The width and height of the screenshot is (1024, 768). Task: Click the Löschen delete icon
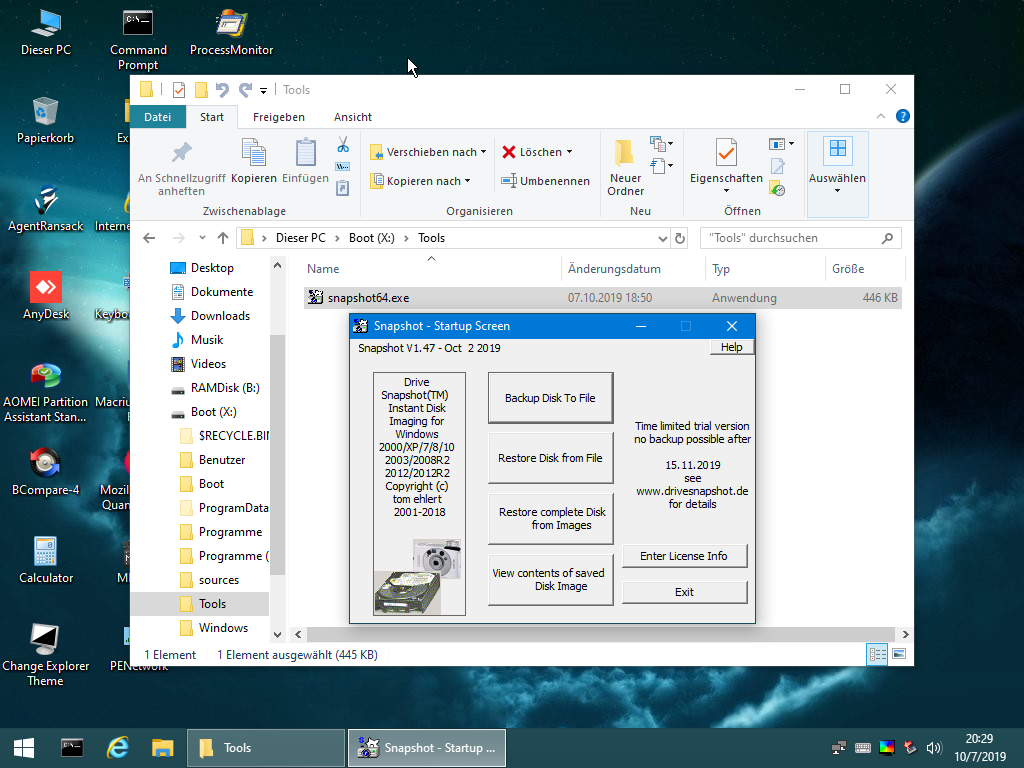510,152
